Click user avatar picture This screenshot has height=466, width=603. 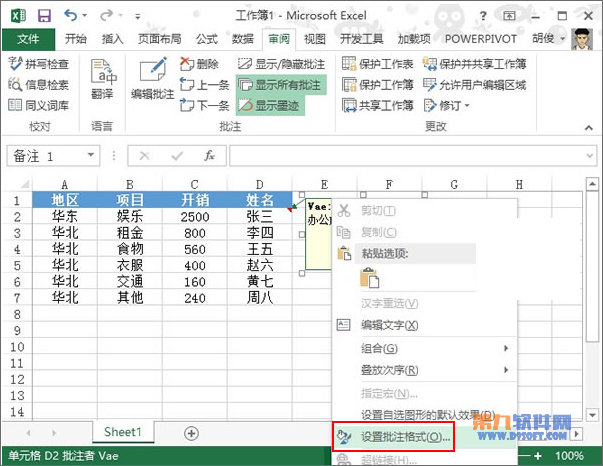coord(582,39)
